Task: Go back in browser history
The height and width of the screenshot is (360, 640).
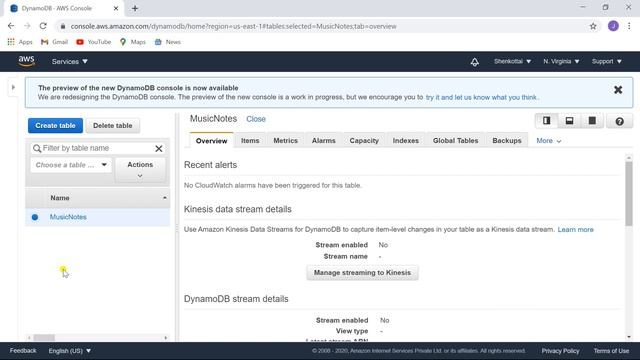Action: click(x=11, y=26)
